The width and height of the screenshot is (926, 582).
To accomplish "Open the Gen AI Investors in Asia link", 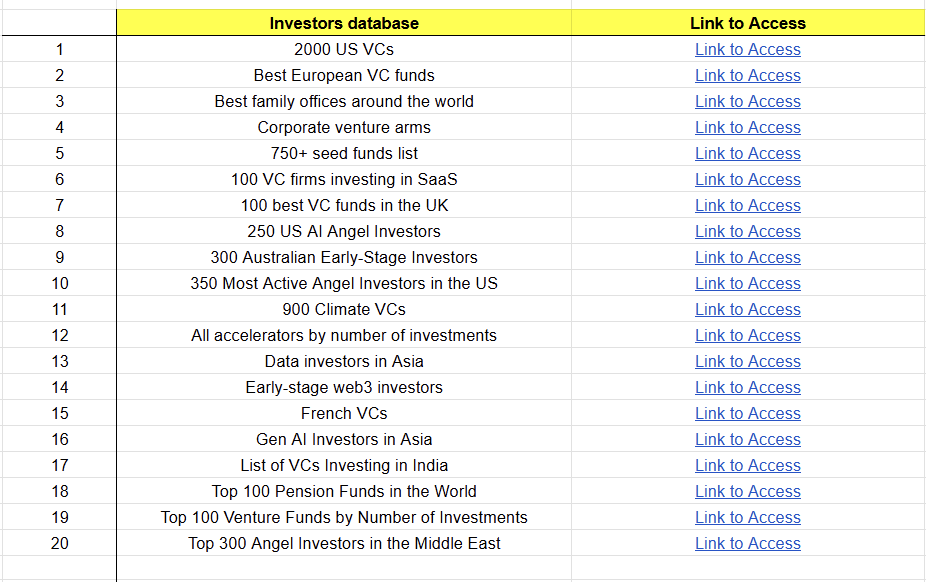I will pos(747,439).
